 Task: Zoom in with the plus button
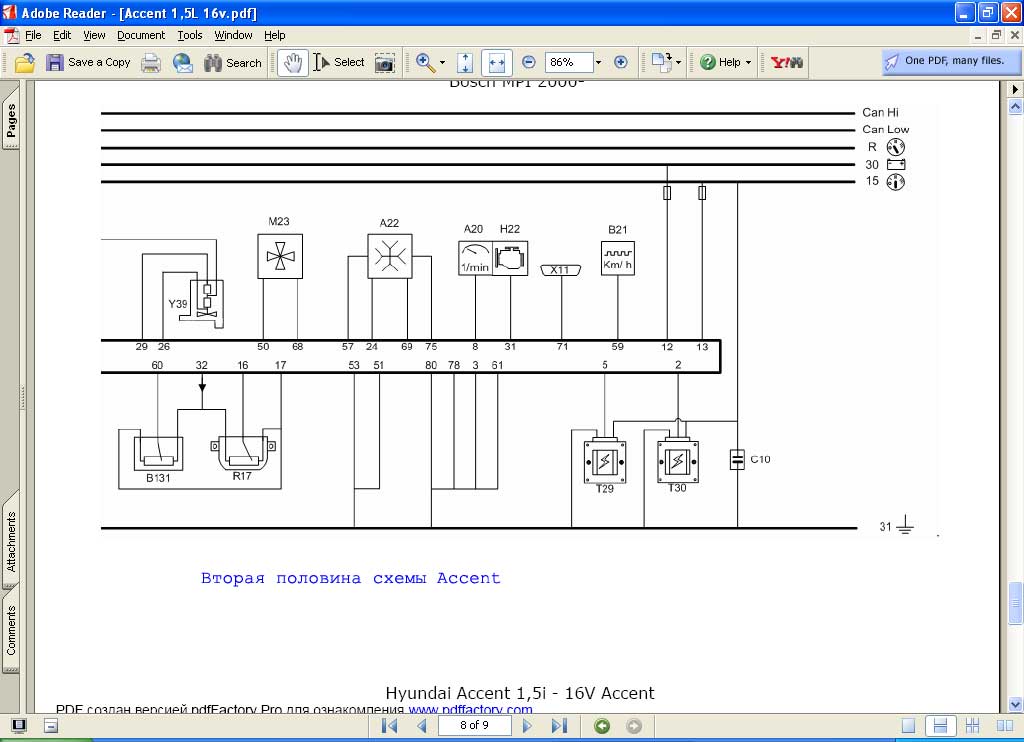[x=621, y=63]
